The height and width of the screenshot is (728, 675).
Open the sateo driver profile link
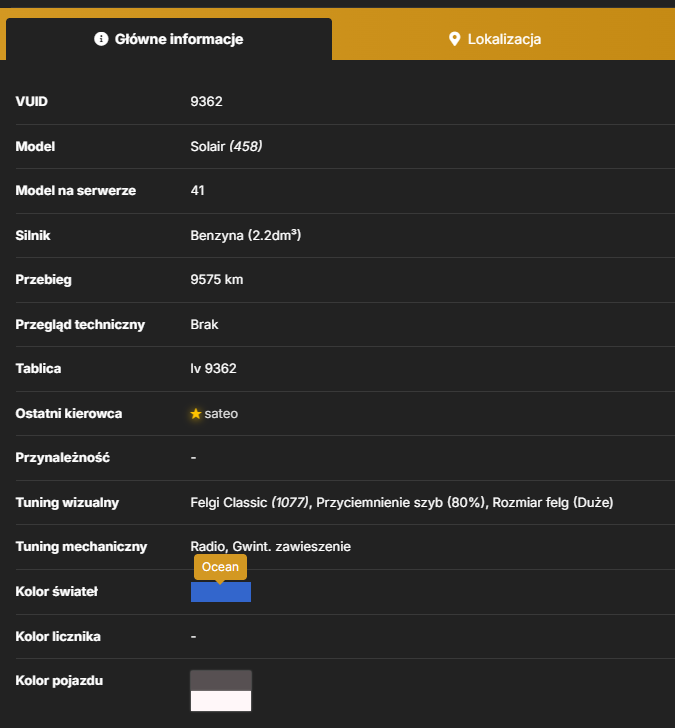221,414
